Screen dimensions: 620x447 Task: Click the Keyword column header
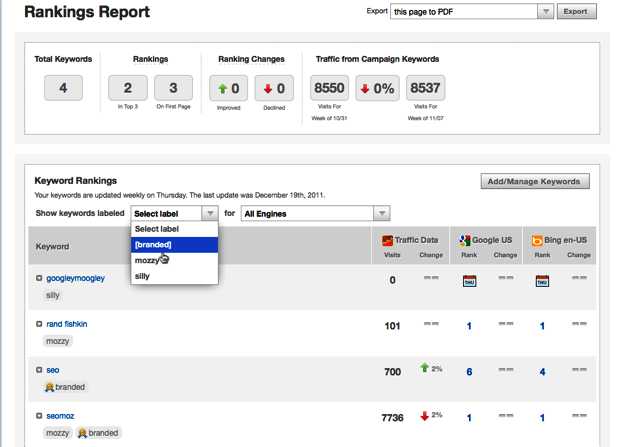click(53, 246)
